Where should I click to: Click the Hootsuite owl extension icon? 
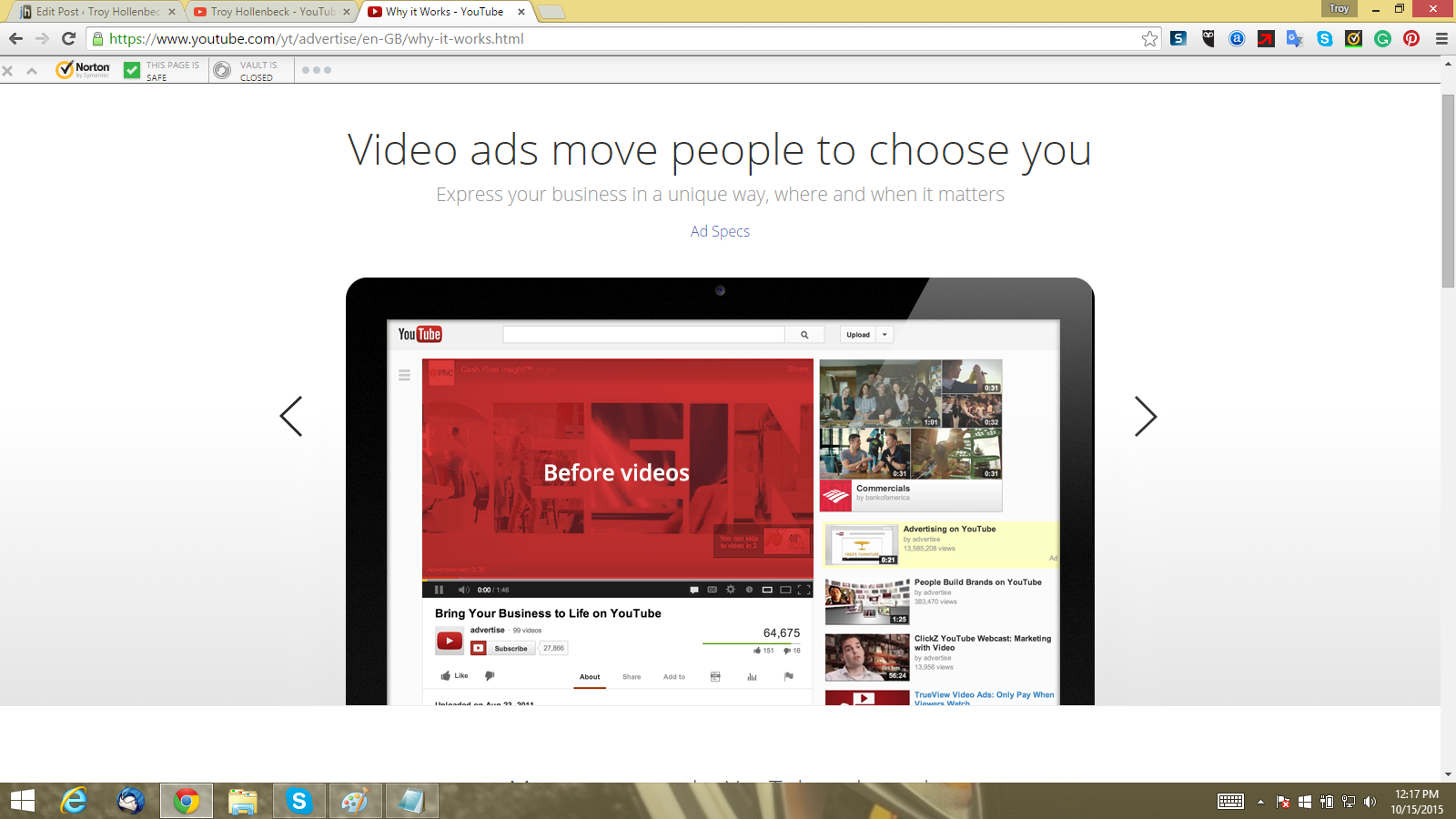[x=1208, y=38]
